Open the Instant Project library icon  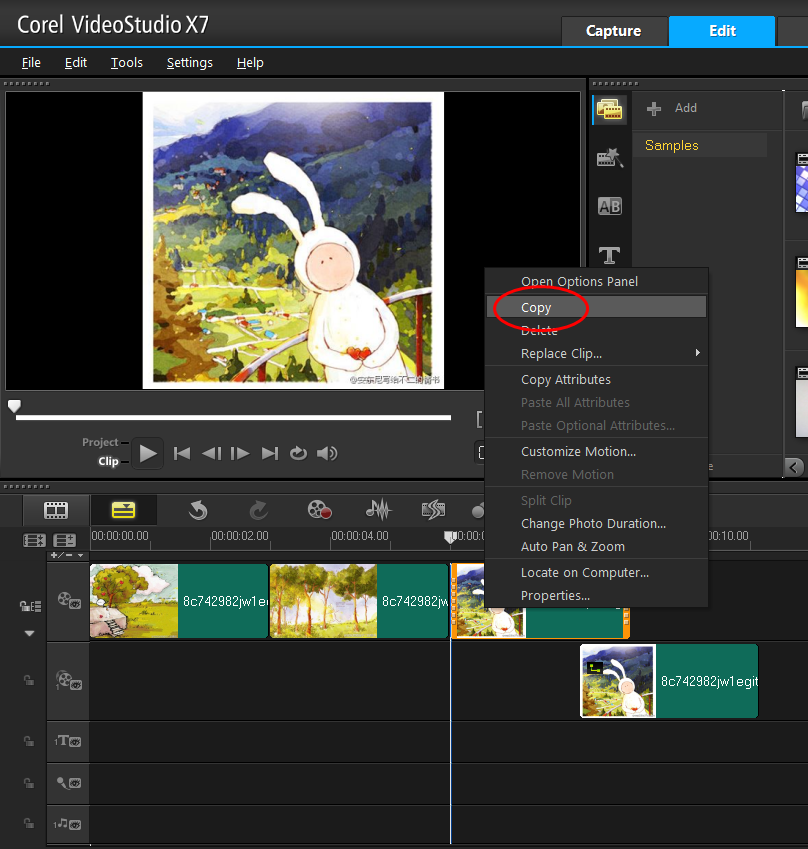pos(609,158)
